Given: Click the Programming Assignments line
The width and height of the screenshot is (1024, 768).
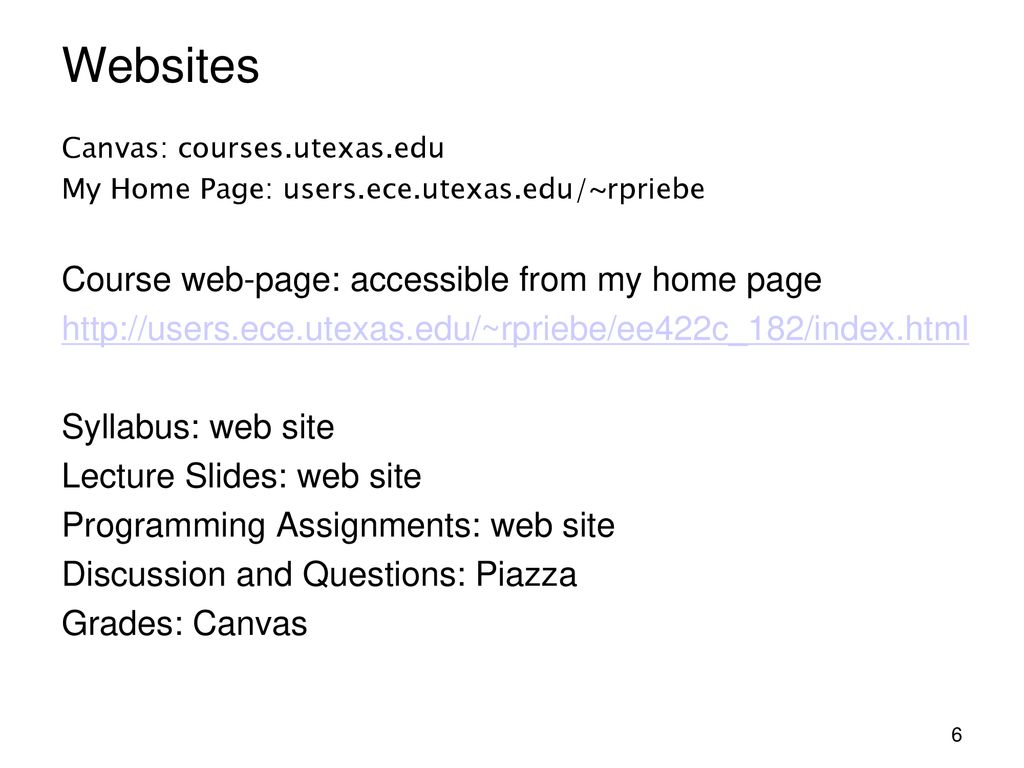Looking at the screenshot, I should pos(338,526).
